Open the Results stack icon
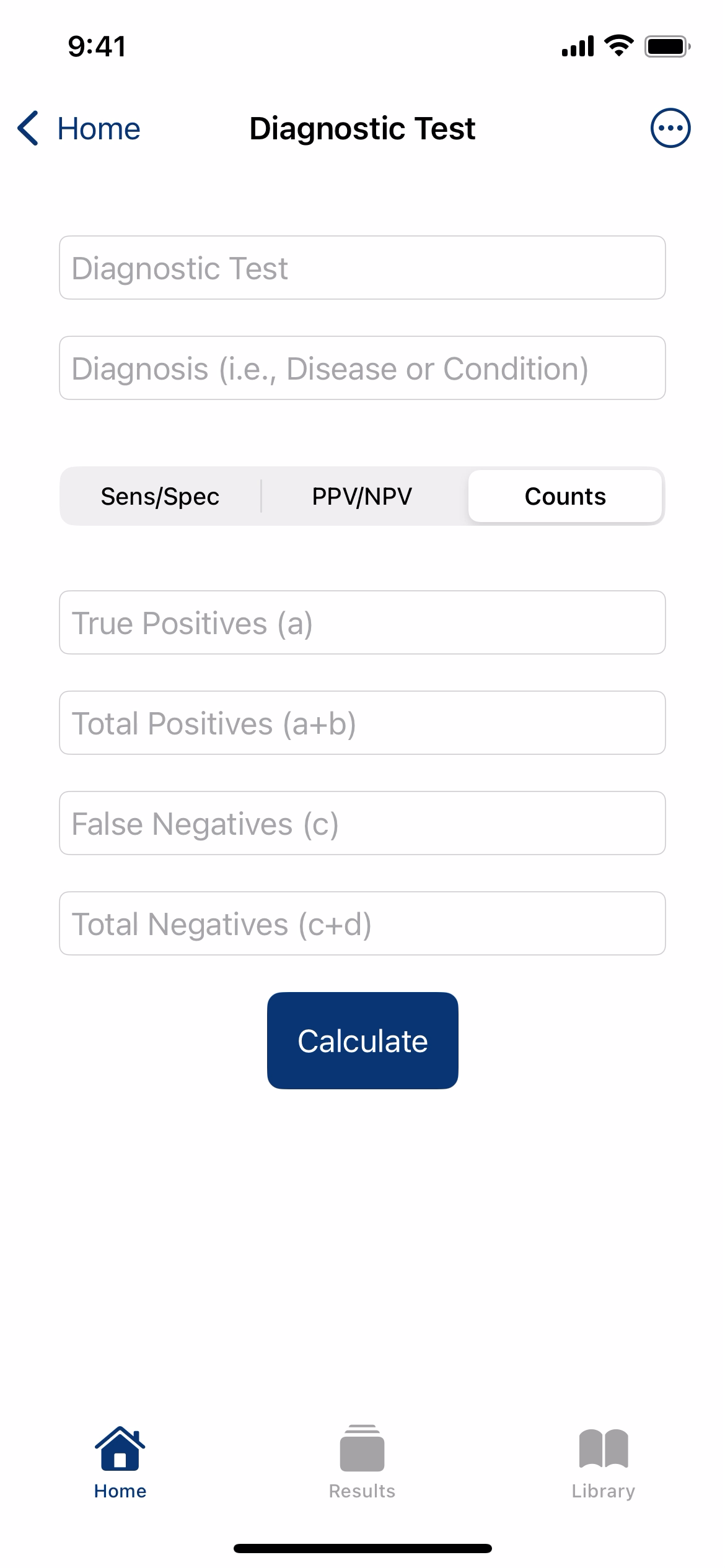Viewport: 725px width, 1568px height. tap(362, 1448)
